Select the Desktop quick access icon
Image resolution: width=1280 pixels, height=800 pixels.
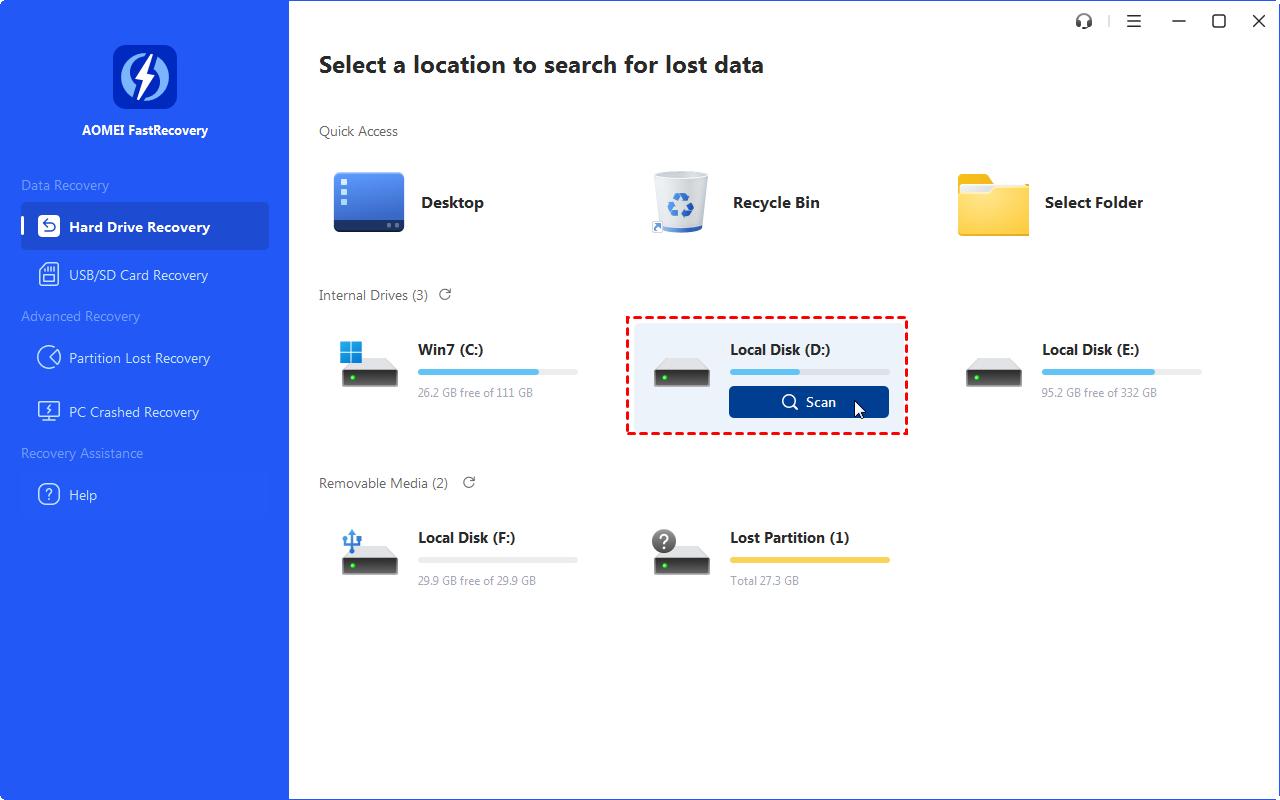click(x=369, y=202)
